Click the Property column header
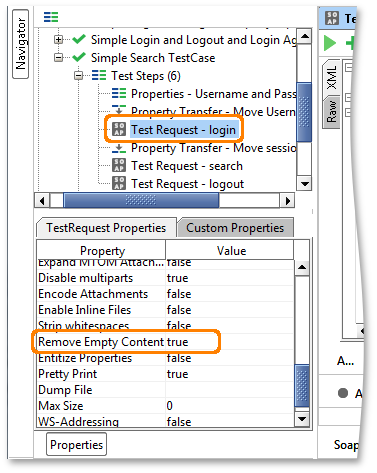This screenshot has width=377, height=473. coord(101,250)
